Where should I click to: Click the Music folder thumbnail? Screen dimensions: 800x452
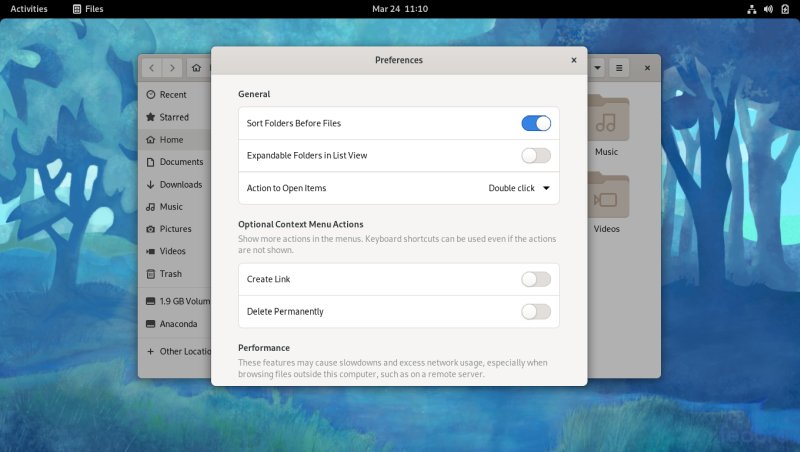click(x=606, y=118)
